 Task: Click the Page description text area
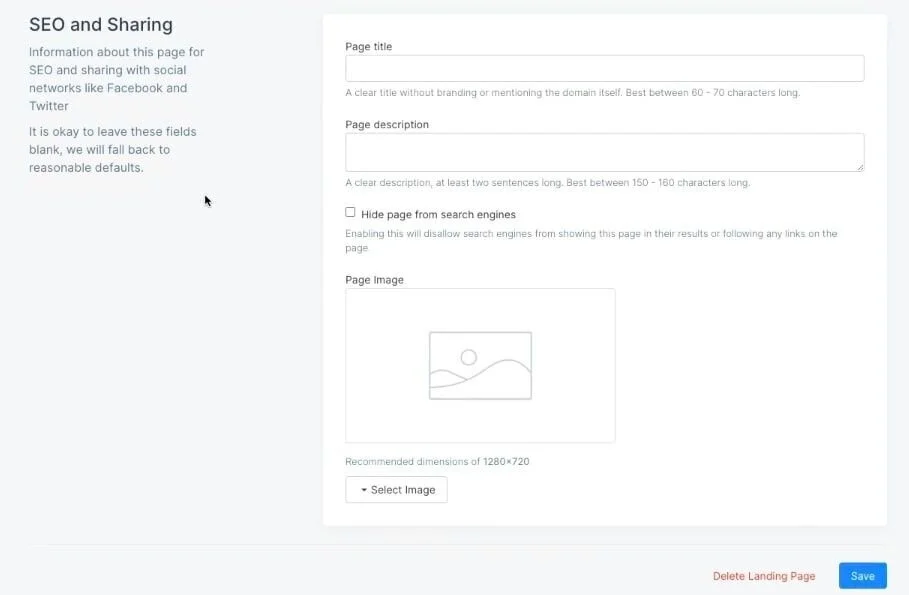click(x=605, y=153)
